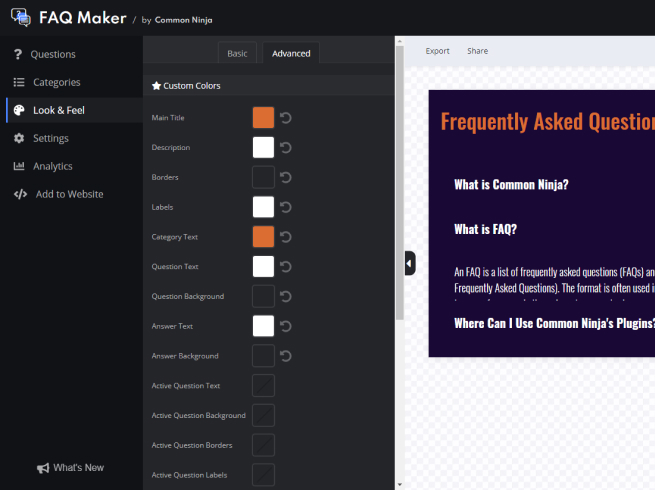Expand 'Where Can I Use' question
This screenshot has height=490, width=655.
[x=554, y=323]
